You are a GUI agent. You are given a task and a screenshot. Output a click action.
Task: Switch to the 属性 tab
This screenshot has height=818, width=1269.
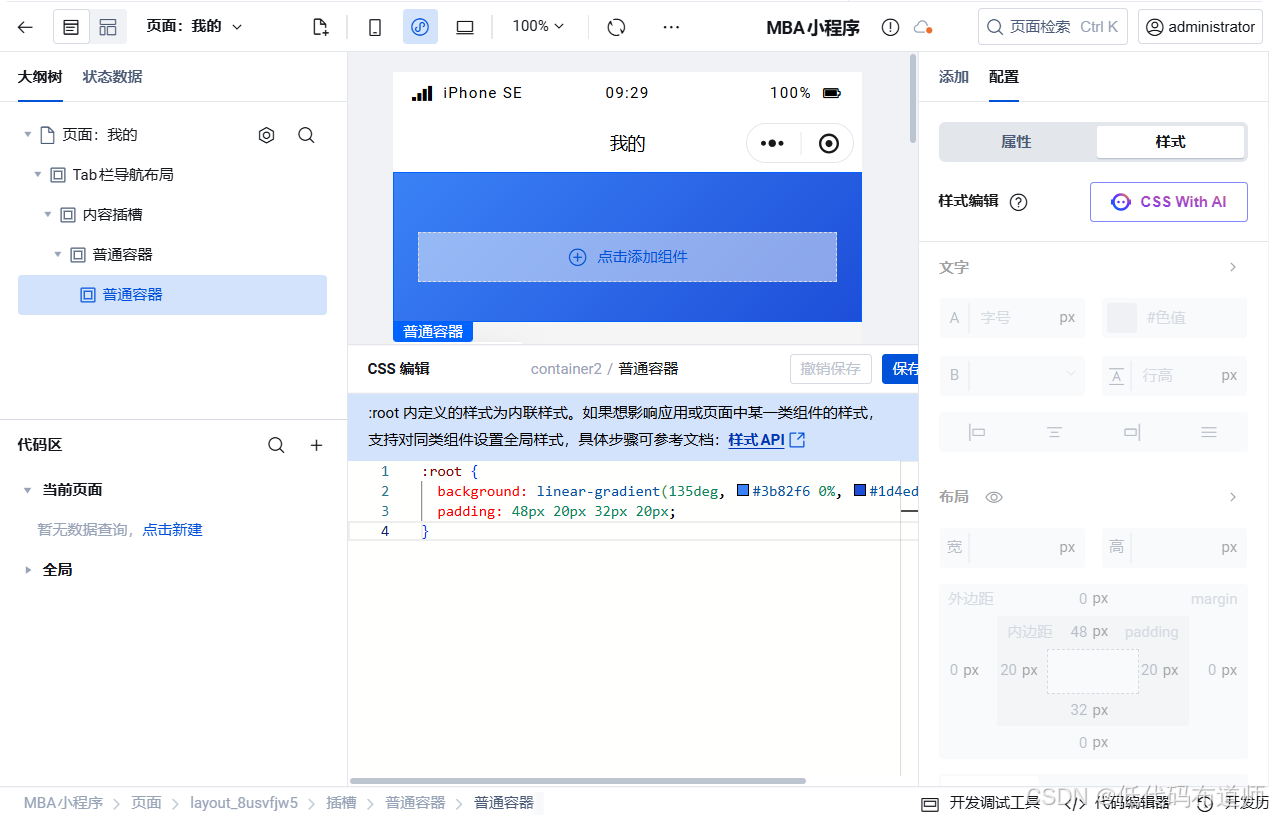[1015, 141]
